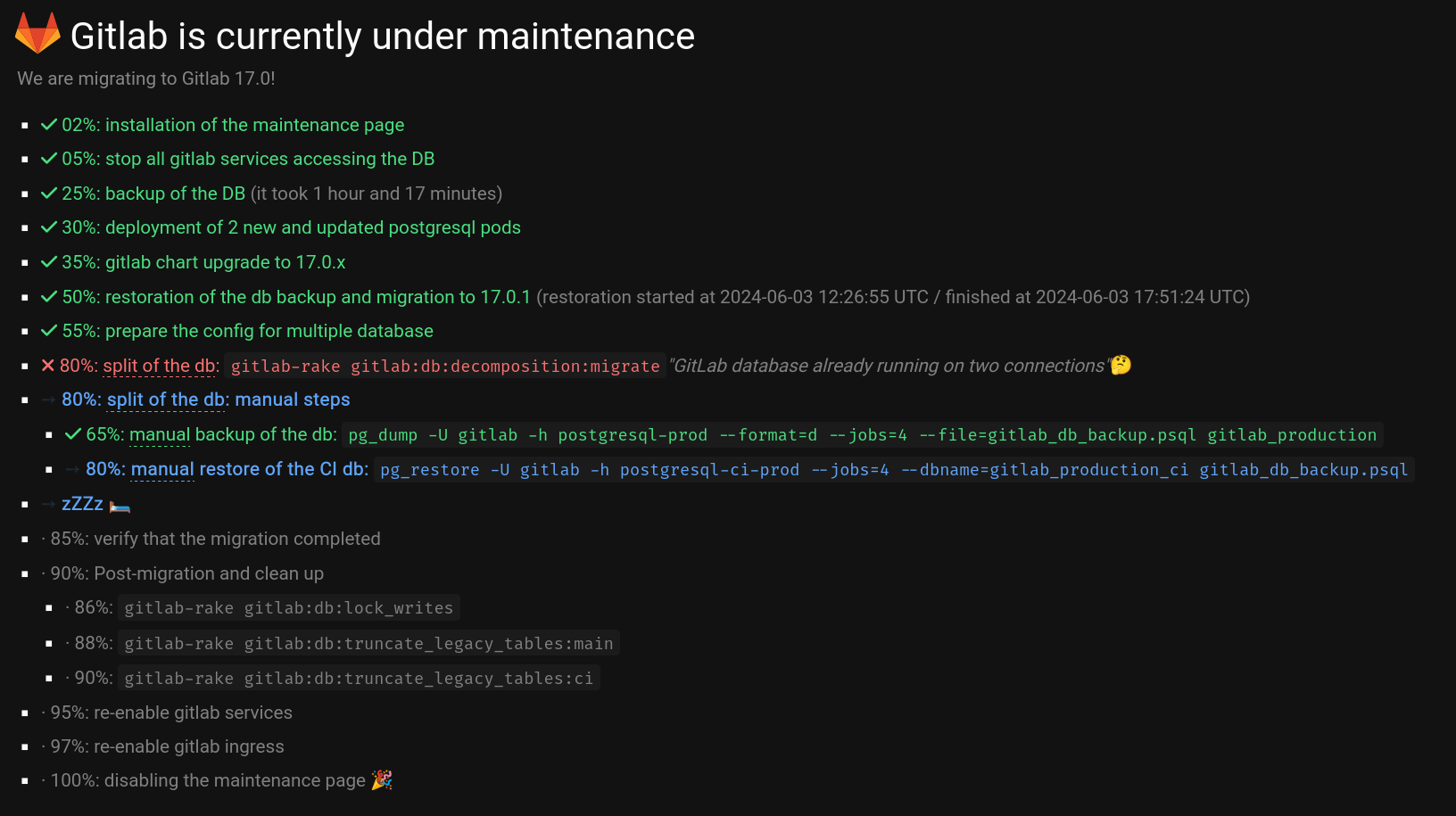This screenshot has height=816, width=1456.
Task: Click the '80%: split of the db: manual steps' text
Action: click(x=205, y=400)
